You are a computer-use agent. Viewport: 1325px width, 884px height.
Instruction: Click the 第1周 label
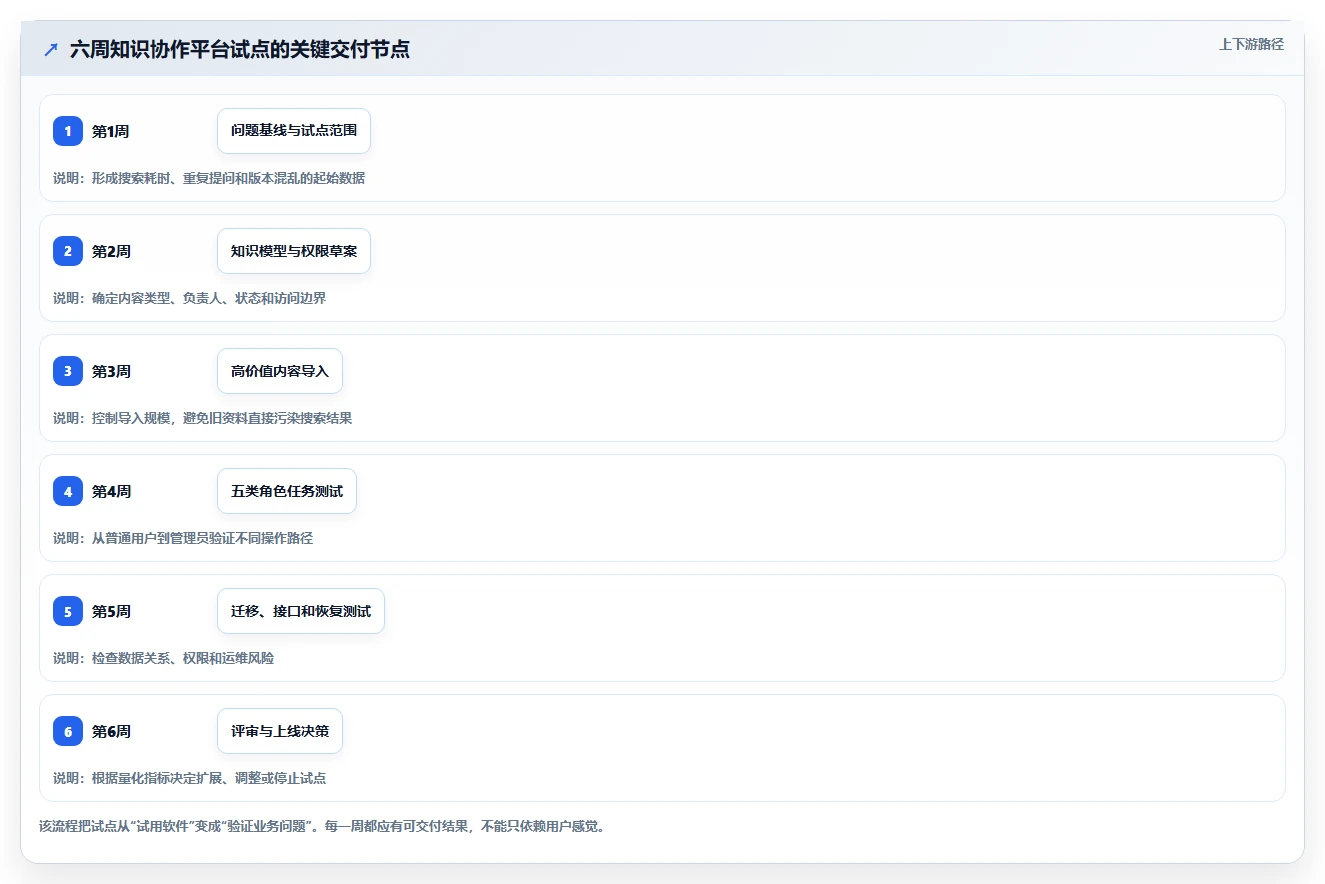click(111, 131)
